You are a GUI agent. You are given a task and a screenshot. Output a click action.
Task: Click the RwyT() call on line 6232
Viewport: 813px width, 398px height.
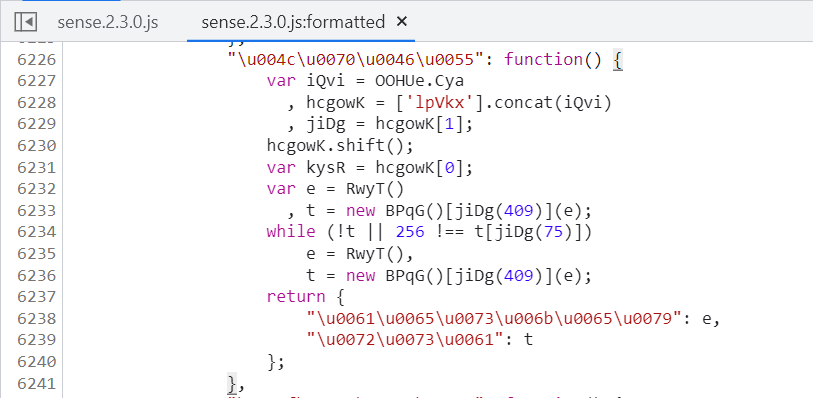(375, 189)
